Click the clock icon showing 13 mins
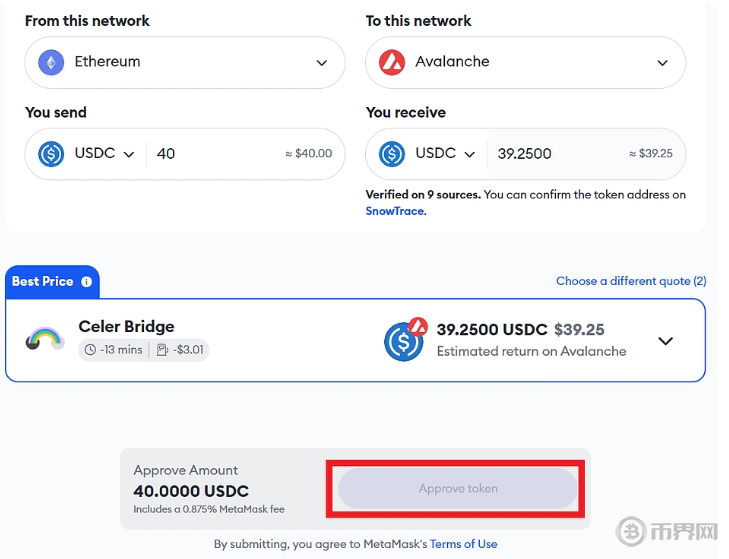Screen dimensions: 729x559 point(90,350)
